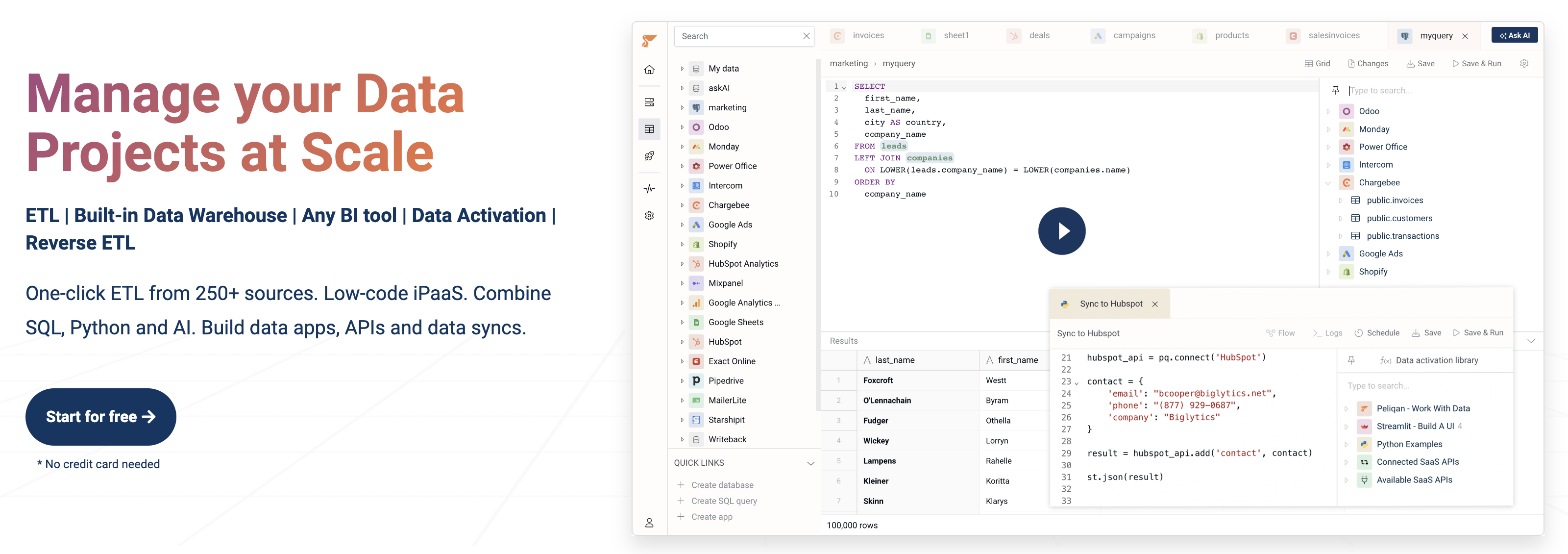The height and width of the screenshot is (554, 1568).
Task: Open the activity monitor icon in the sidebar
Action: click(x=649, y=188)
